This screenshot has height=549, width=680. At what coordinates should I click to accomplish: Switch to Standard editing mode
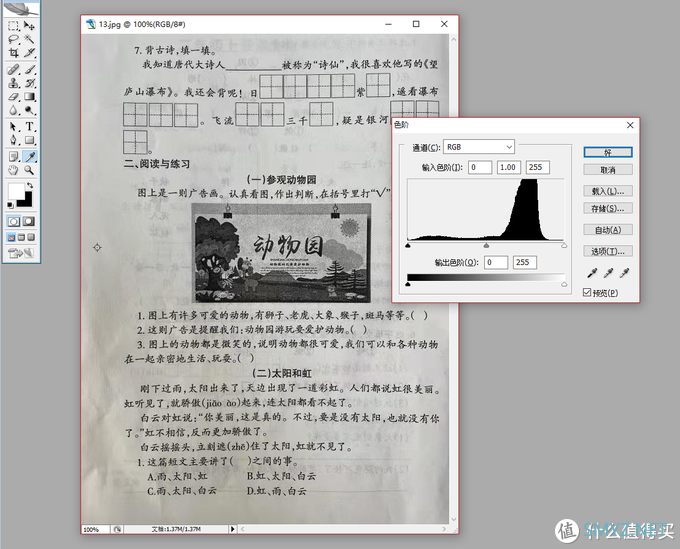(13, 222)
